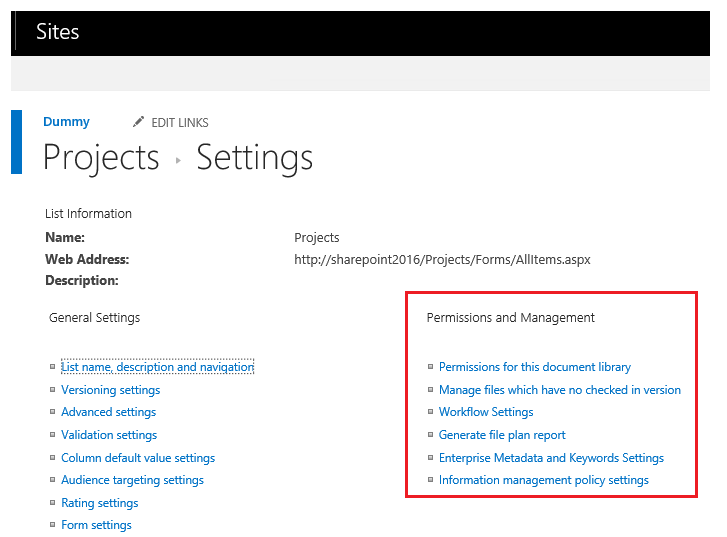Click the breadcrumb arrow before Settings

tap(178, 160)
